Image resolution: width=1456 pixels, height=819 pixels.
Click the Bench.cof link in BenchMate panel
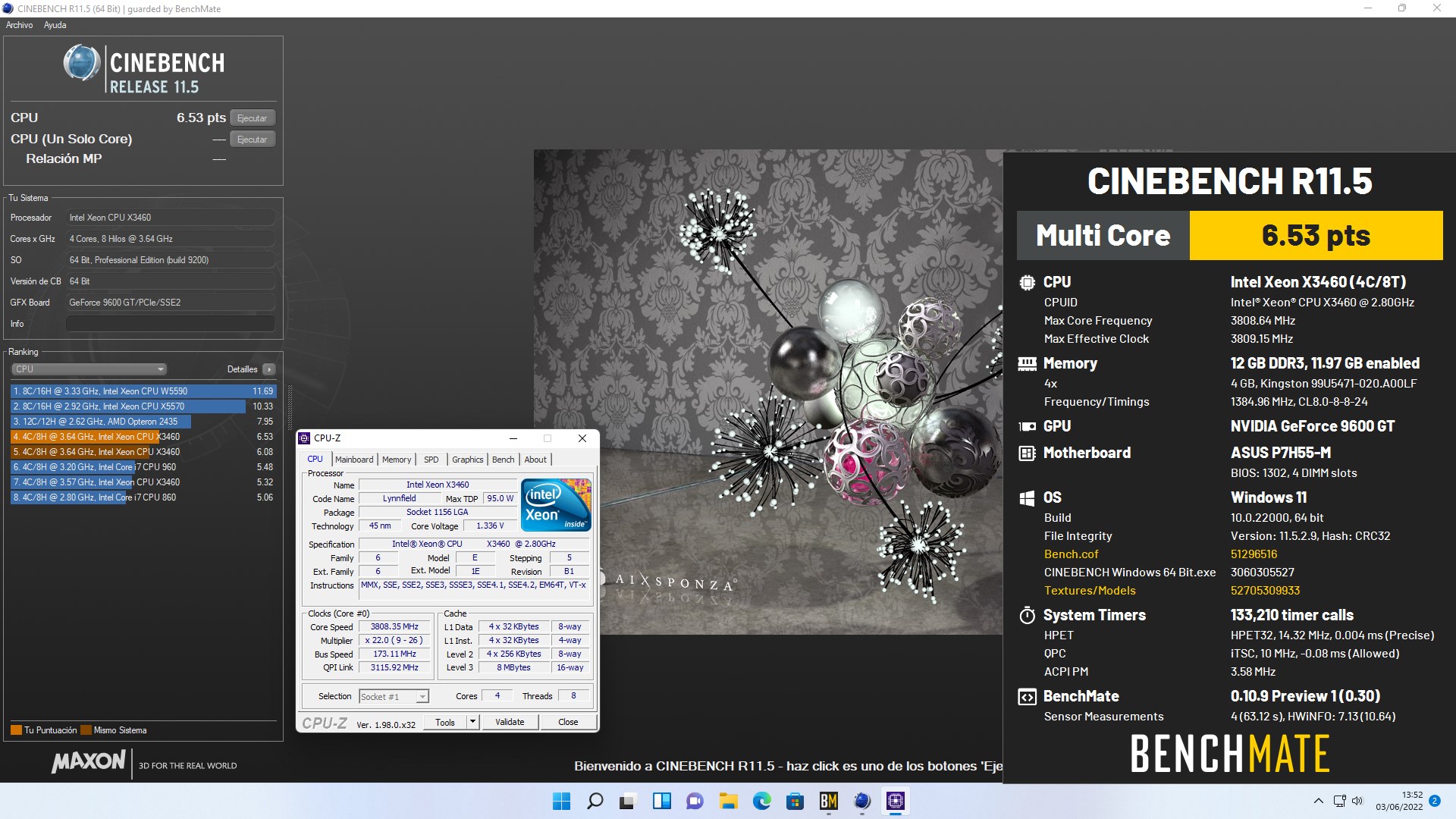point(1072,554)
